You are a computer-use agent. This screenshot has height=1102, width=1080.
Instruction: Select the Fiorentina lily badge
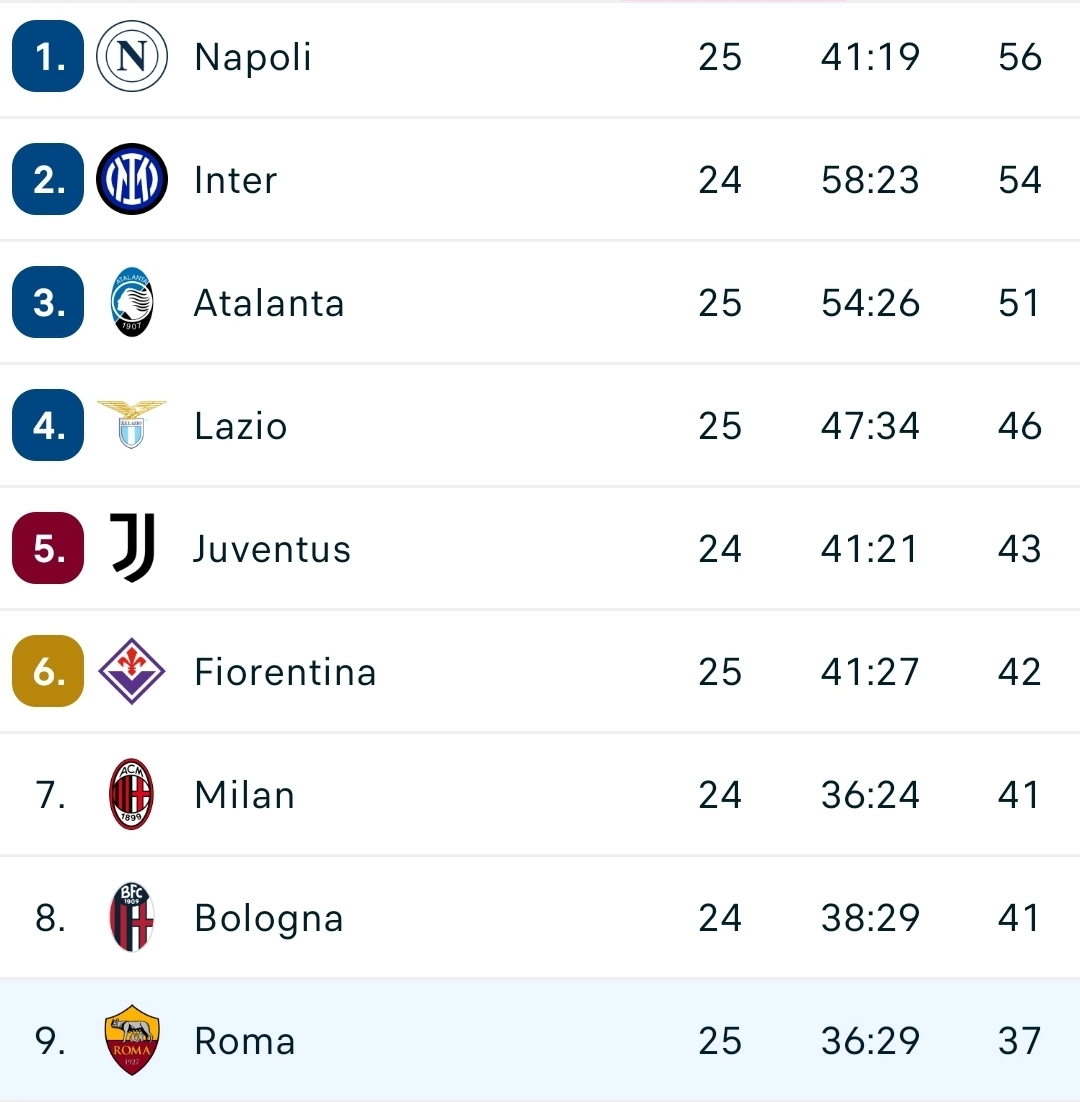(x=130, y=671)
